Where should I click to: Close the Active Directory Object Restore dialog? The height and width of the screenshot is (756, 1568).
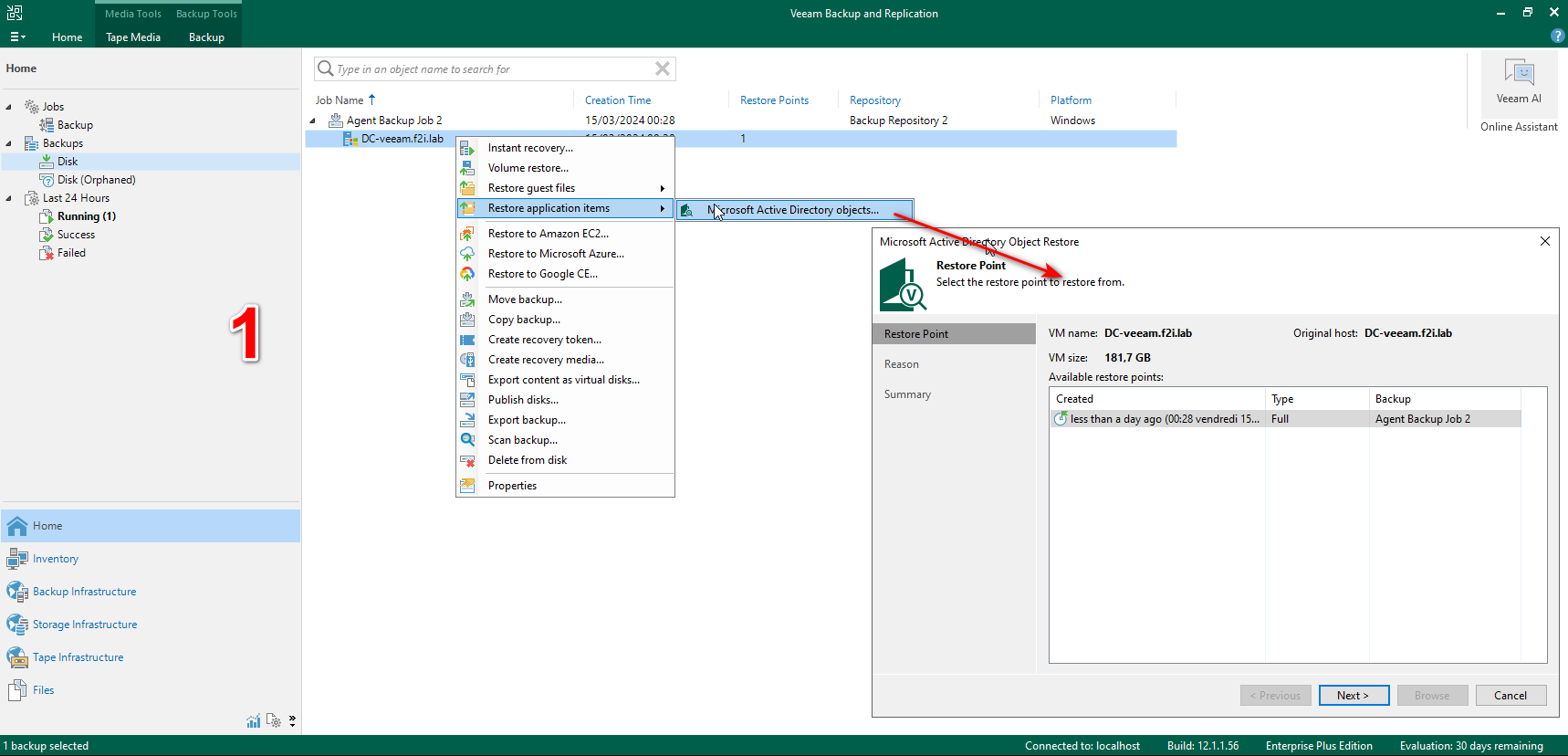tap(1545, 241)
